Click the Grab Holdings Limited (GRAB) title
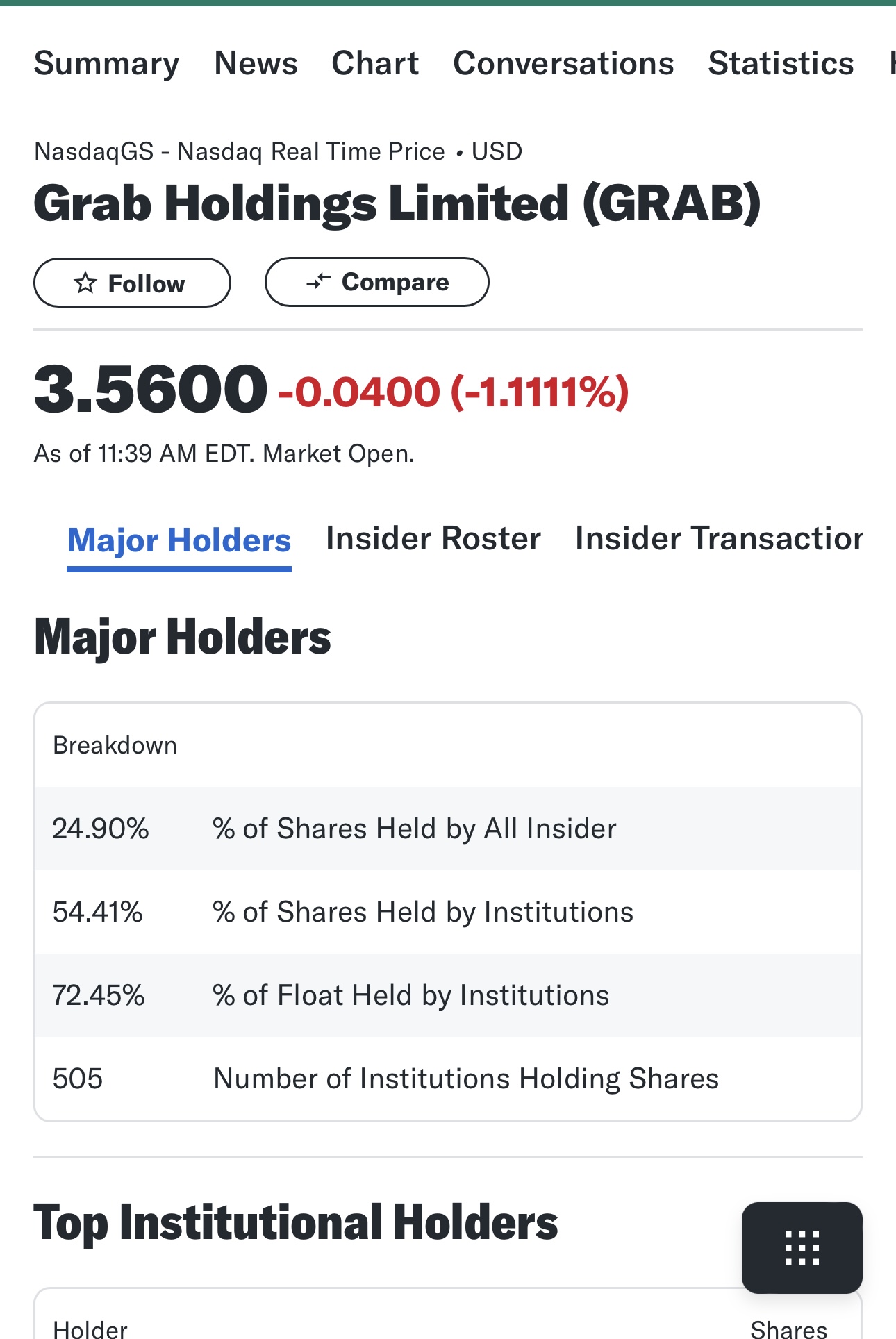The image size is (896, 1339). 397,204
